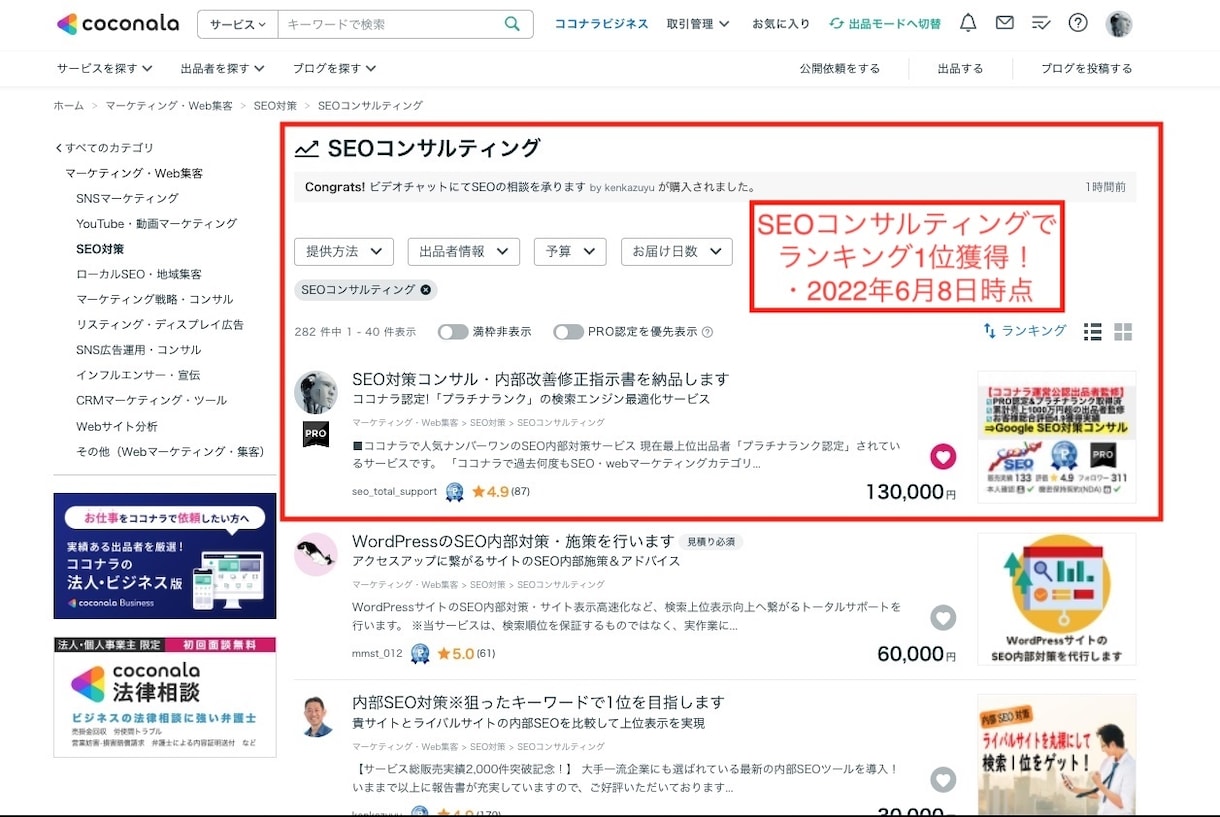Open the サービスを探す menu
This screenshot has width=1220, height=817.
[105, 69]
